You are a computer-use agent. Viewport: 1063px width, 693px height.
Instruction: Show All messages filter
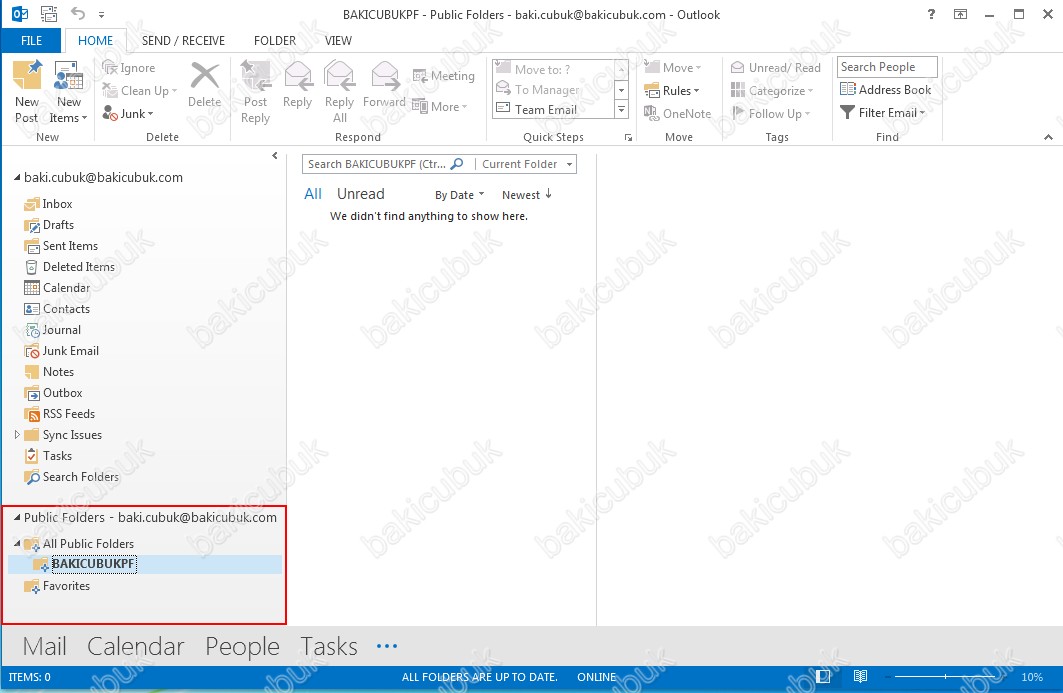[313, 194]
